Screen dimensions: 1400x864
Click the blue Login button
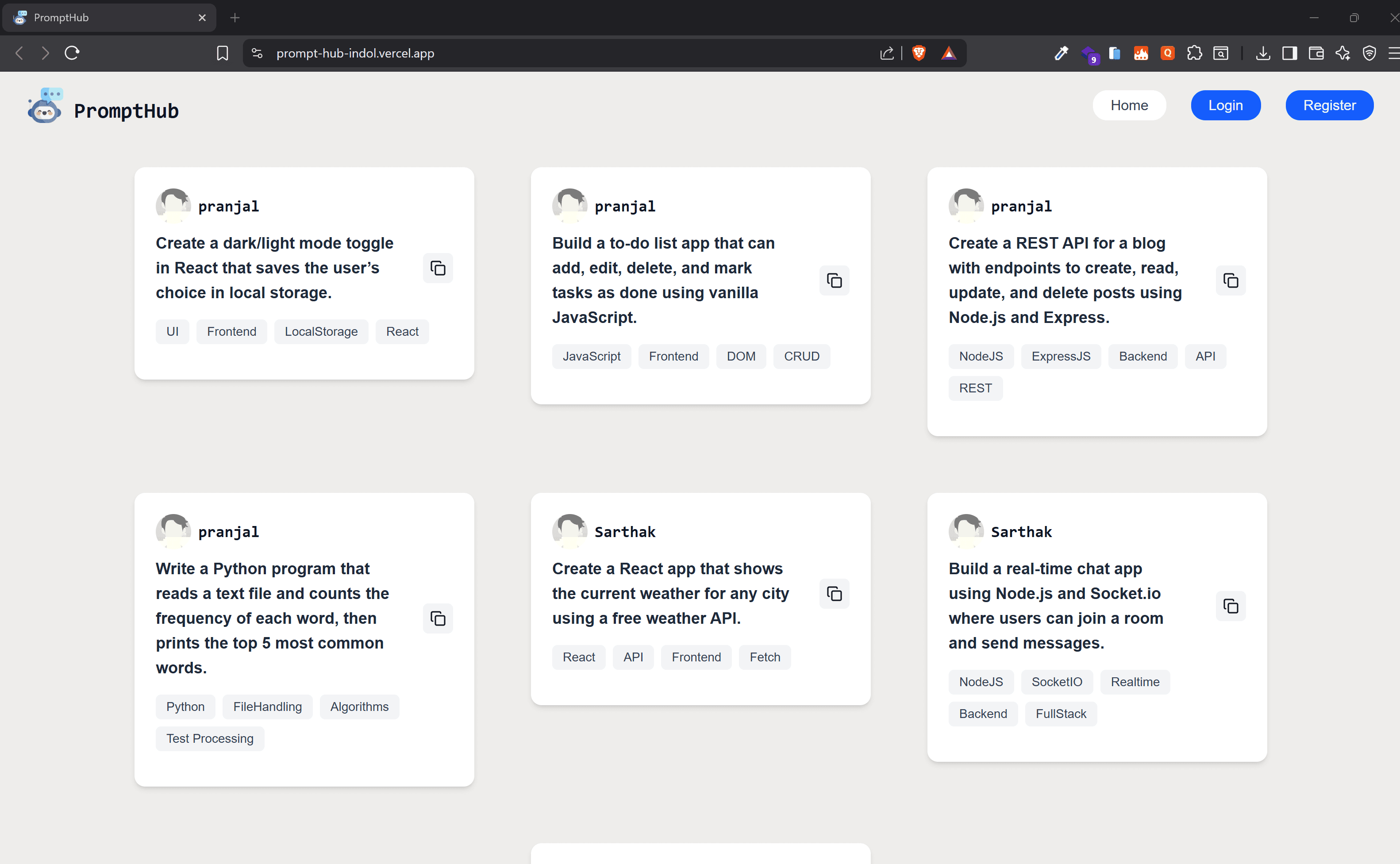(x=1225, y=105)
